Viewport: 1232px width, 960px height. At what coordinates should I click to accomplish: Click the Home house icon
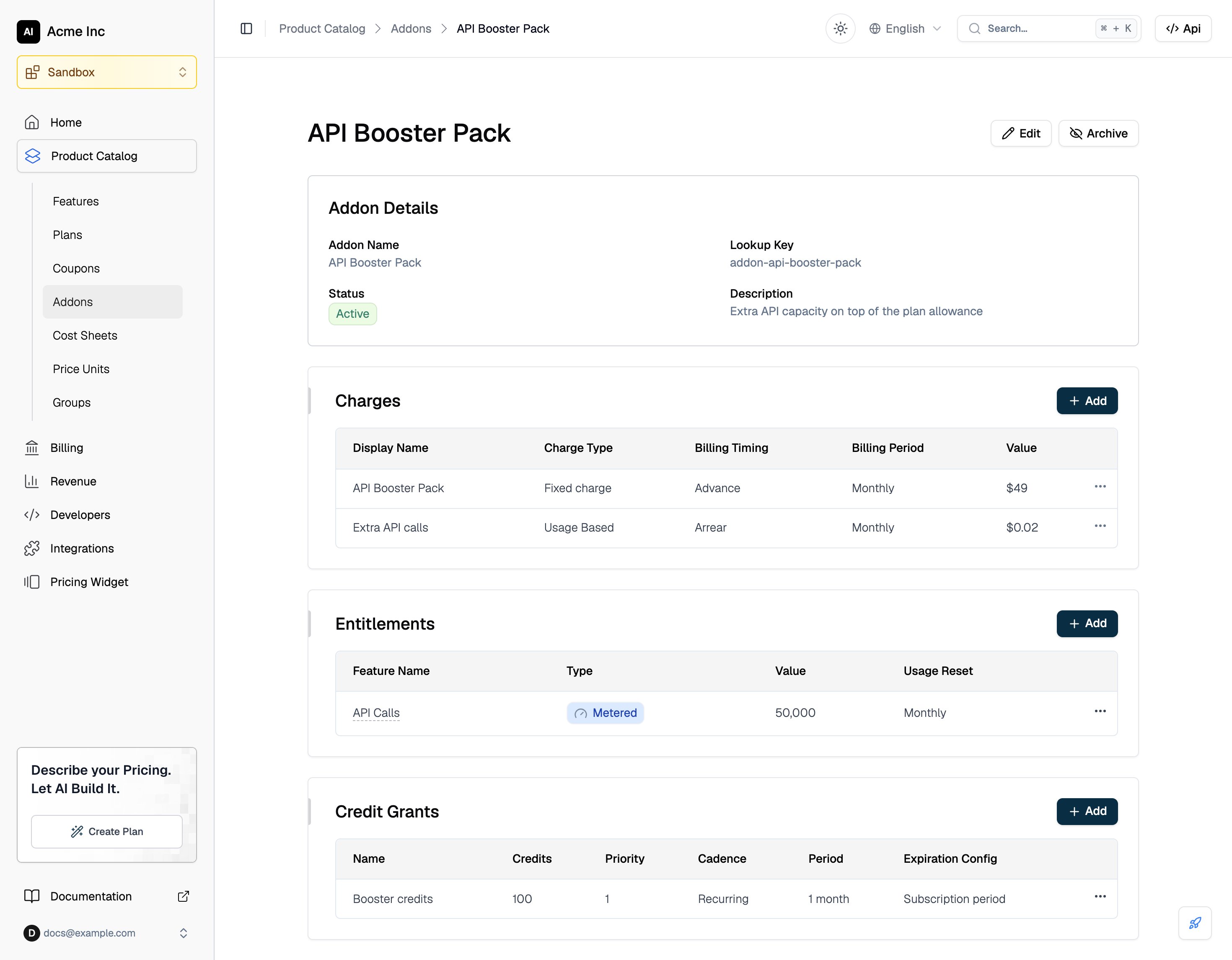(32, 122)
